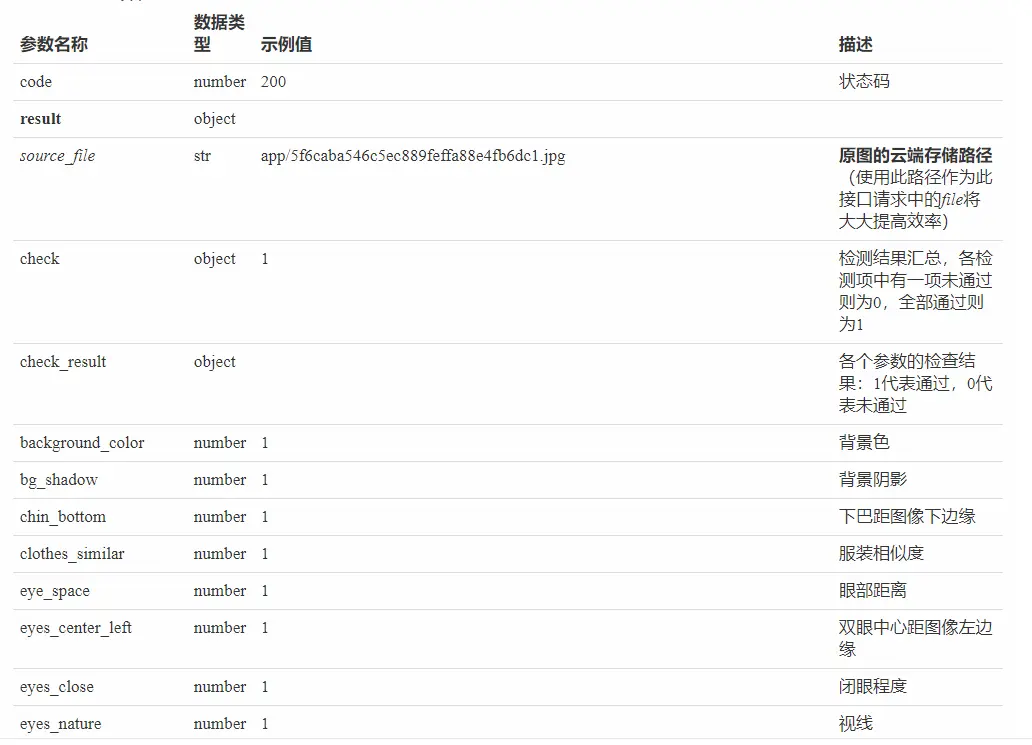Click the 描述 column header
The height and width of the screenshot is (745, 1032).
(856, 44)
